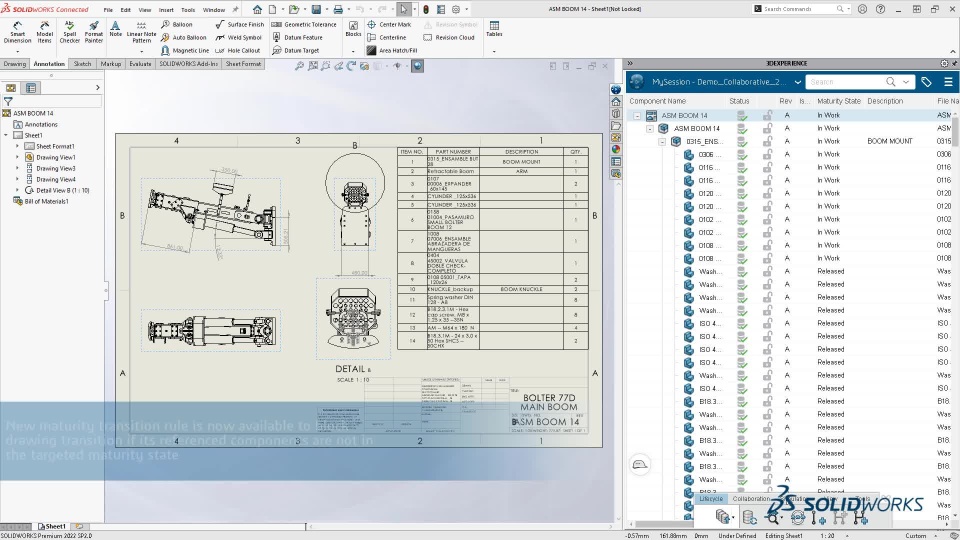Viewport: 960px width, 540px height.
Task: Collapse the 0315_ENS component node
Action: [x=662, y=141]
